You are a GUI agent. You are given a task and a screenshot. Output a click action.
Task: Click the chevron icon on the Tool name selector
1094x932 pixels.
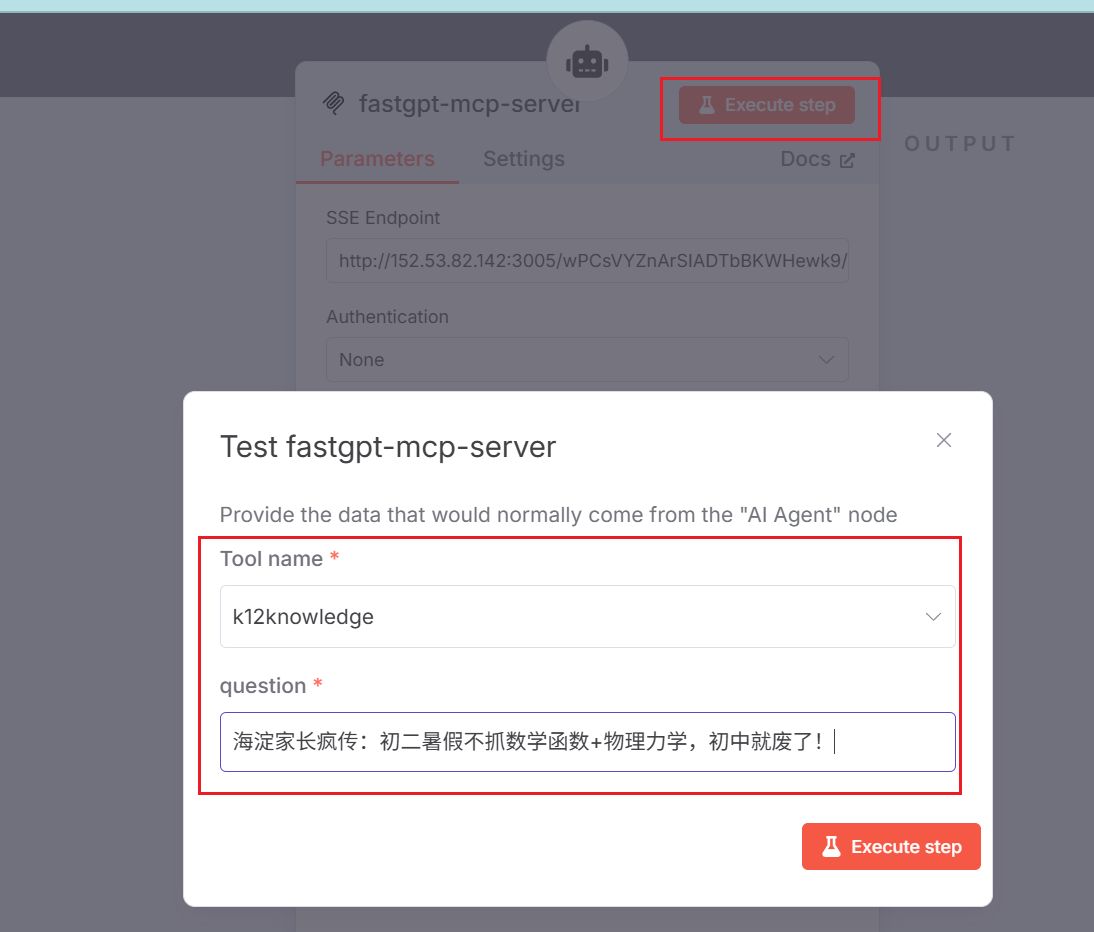point(933,616)
